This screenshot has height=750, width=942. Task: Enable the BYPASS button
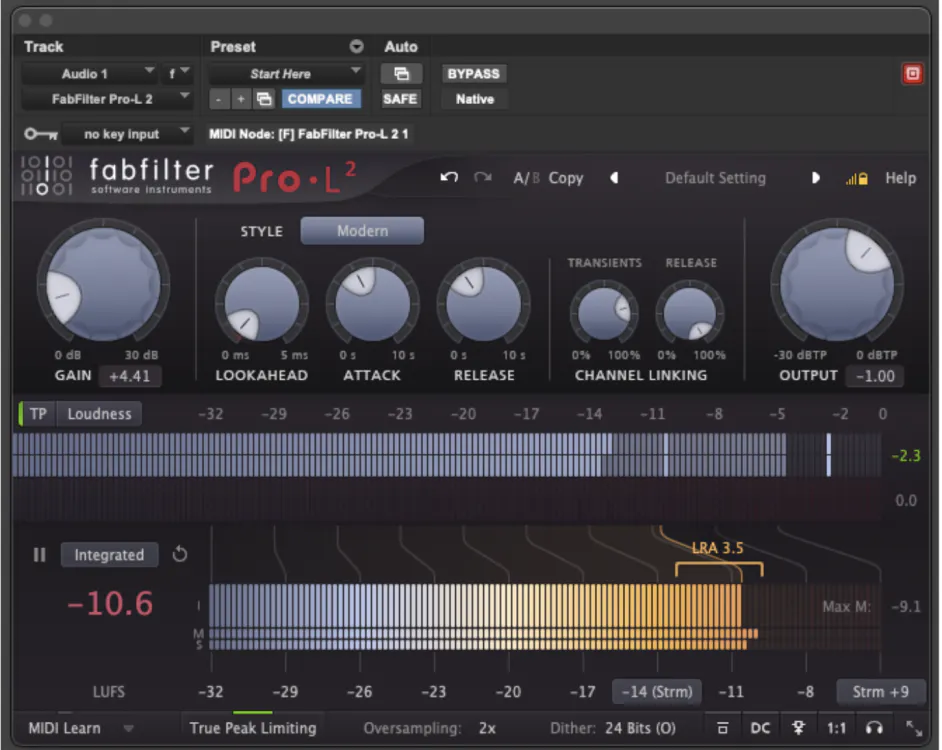click(472, 73)
